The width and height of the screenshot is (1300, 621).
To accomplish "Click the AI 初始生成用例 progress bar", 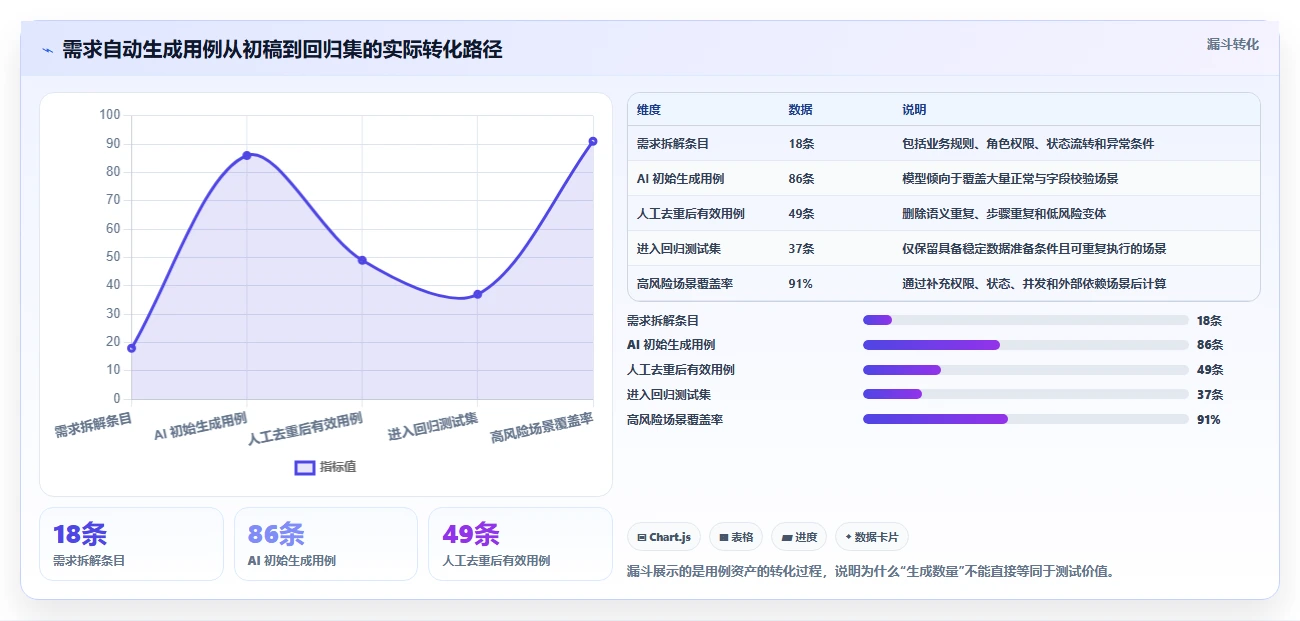I will pos(1025,345).
